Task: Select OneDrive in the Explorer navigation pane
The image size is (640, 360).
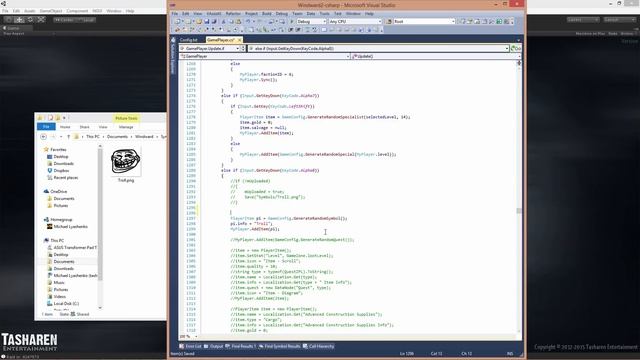Action: pos(55,191)
